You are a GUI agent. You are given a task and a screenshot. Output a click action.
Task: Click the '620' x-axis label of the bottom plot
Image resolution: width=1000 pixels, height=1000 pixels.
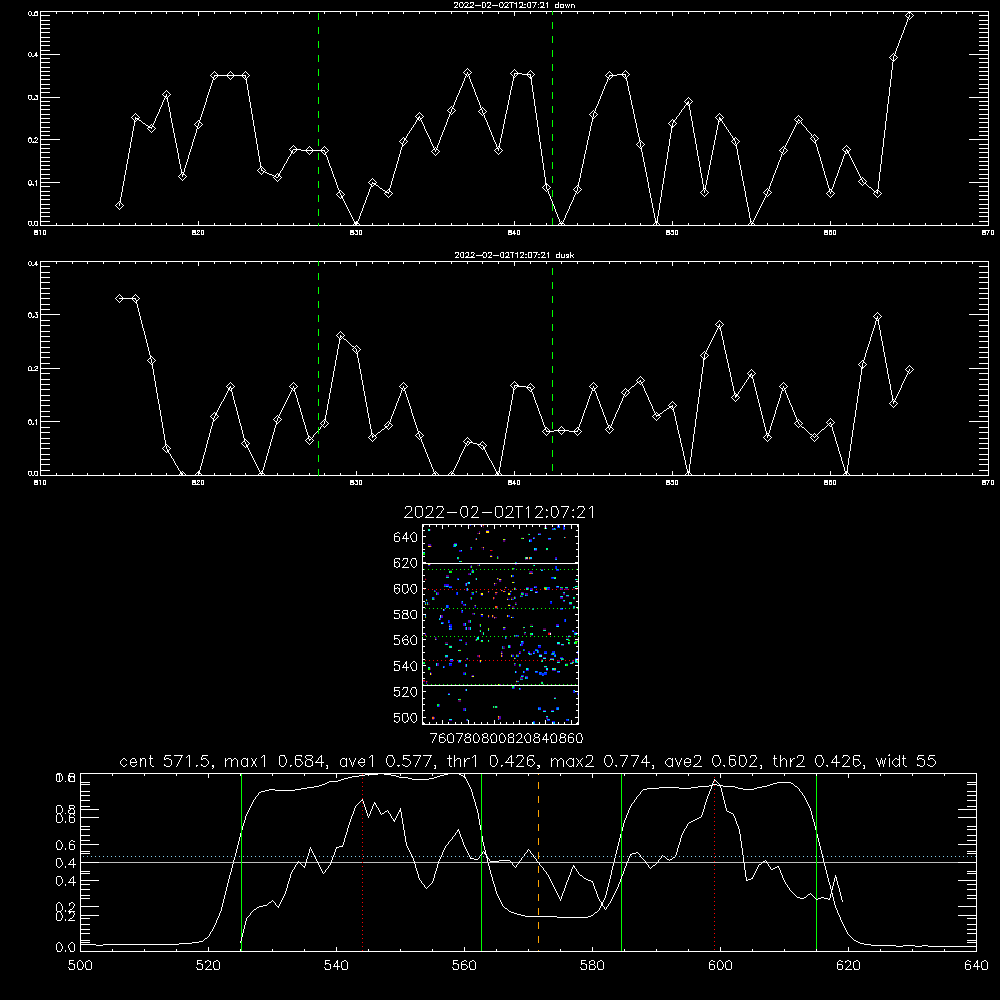[x=848, y=966]
